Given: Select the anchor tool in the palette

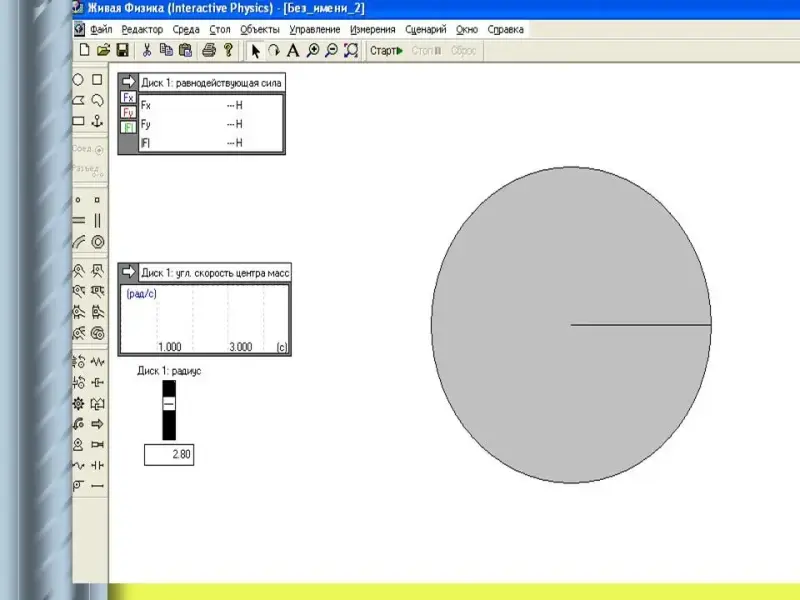Looking at the screenshot, I should tap(98, 121).
